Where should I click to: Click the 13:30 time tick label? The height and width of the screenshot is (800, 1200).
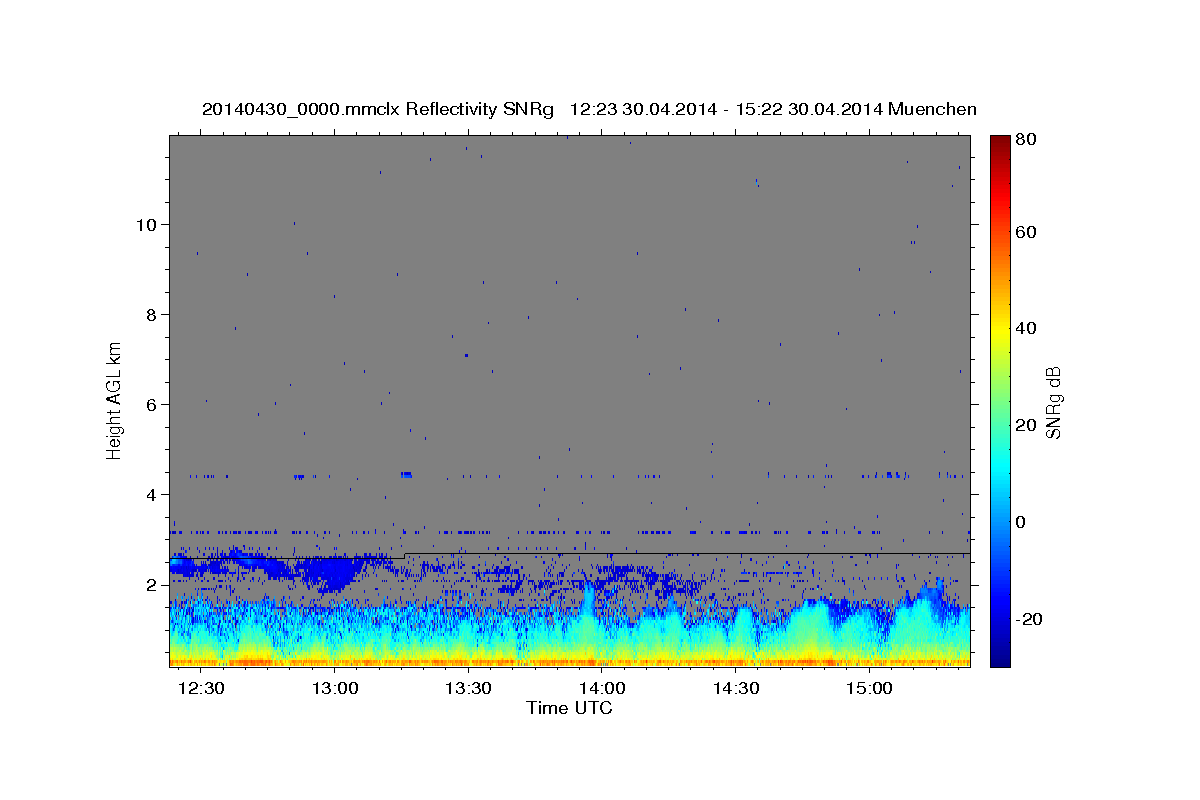pyautogui.click(x=469, y=688)
